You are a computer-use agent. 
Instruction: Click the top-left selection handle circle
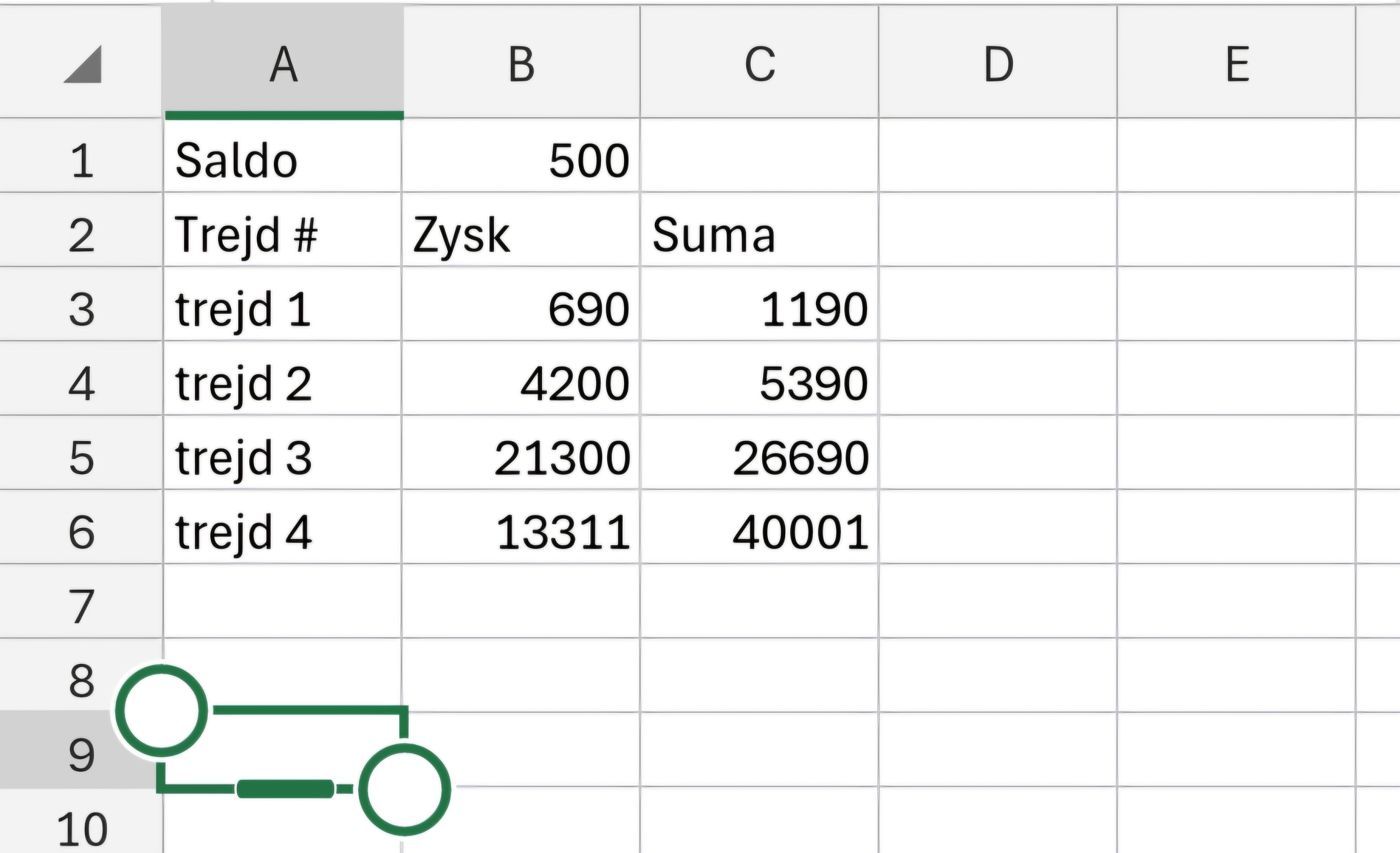coord(161,711)
